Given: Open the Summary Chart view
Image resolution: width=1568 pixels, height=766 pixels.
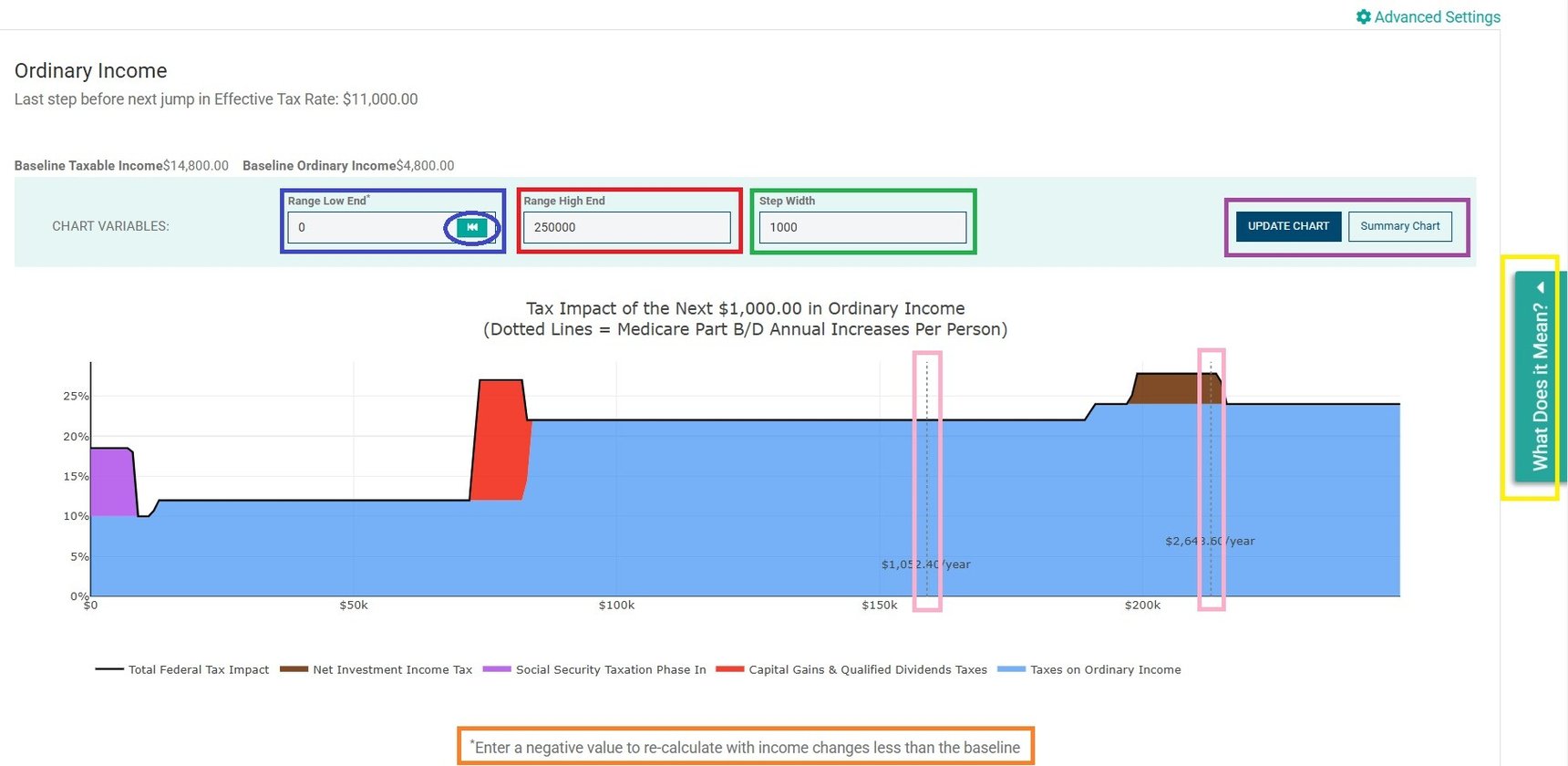Looking at the screenshot, I should (x=1399, y=226).
